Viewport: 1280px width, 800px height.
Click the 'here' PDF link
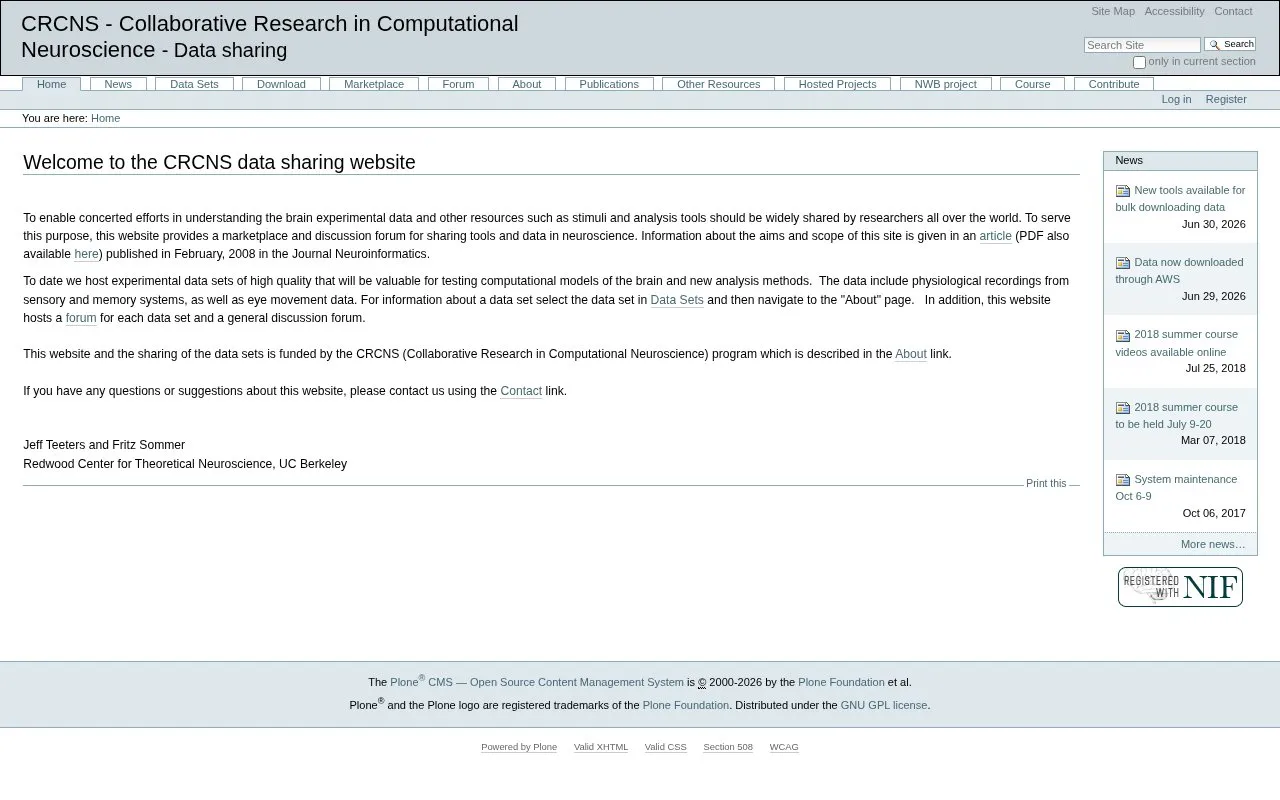pyautogui.click(x=86, y=254)
